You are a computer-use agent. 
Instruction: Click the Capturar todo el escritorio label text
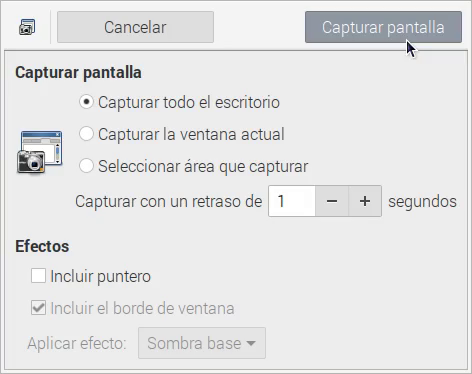click(x=189, y=102)
